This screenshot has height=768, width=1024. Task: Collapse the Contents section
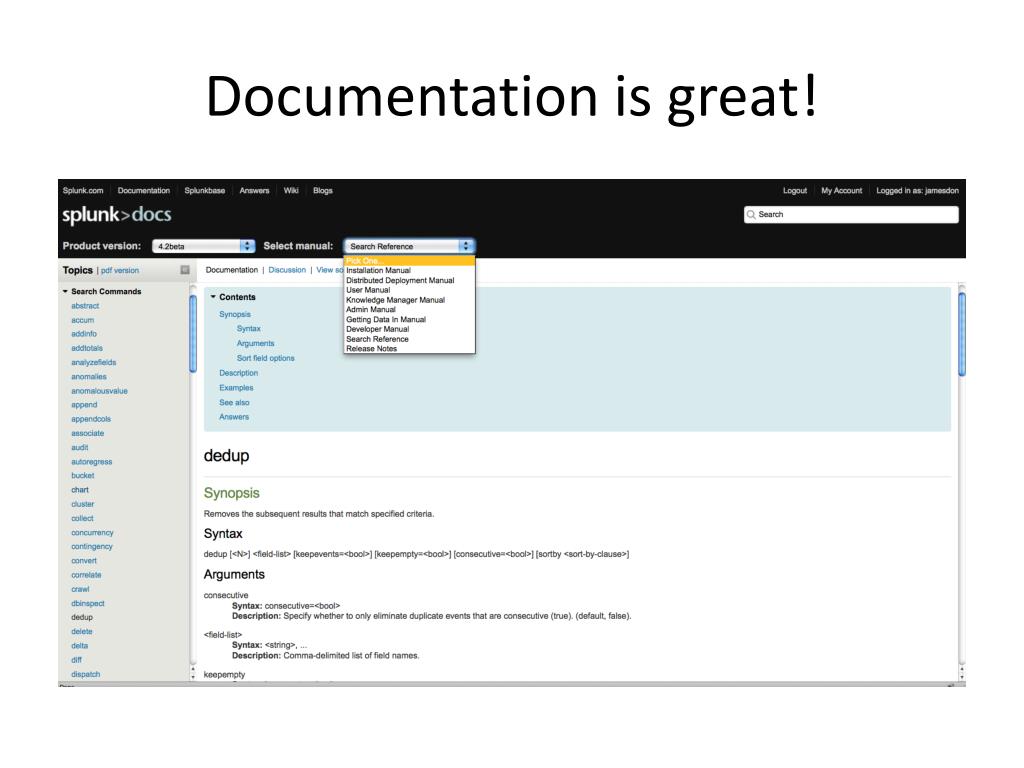click(x=213, y=297)
